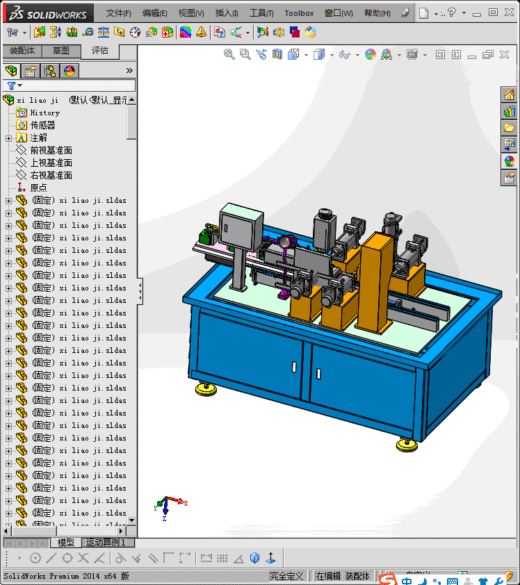Click the Edit Appearance color ball in view toolbar
This screenshot has width=520, height=585.
370,54
